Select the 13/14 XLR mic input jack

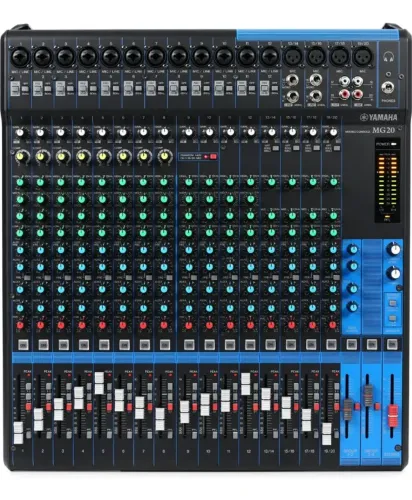pyautogui.click(x=292, y=57)
